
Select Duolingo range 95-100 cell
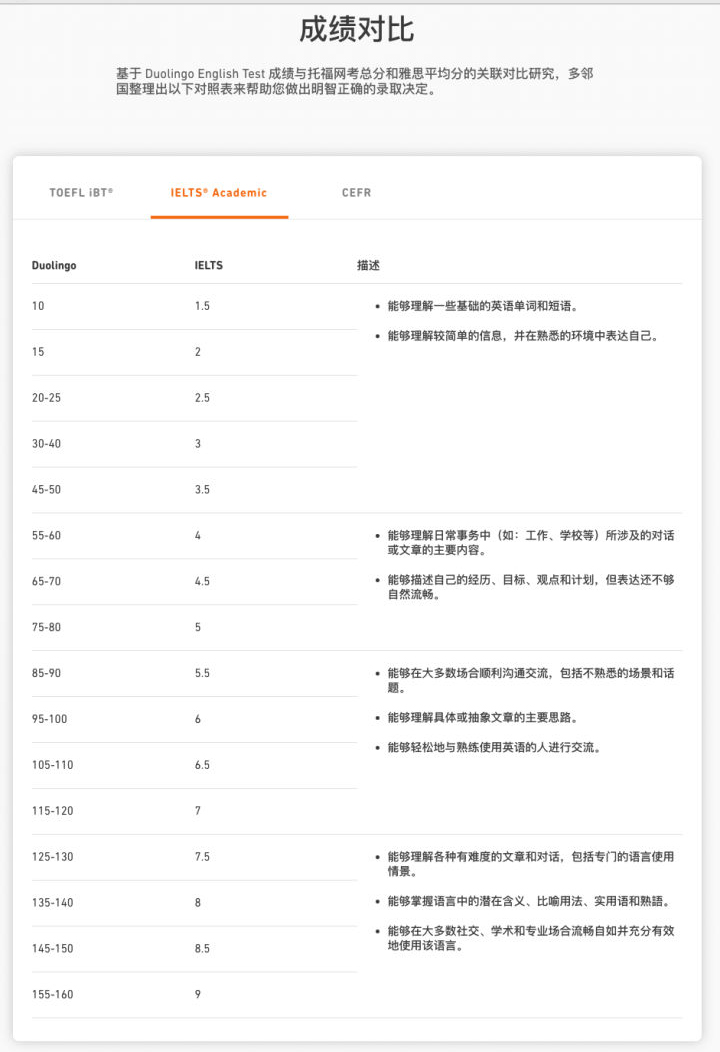click(x=50, y=719)
